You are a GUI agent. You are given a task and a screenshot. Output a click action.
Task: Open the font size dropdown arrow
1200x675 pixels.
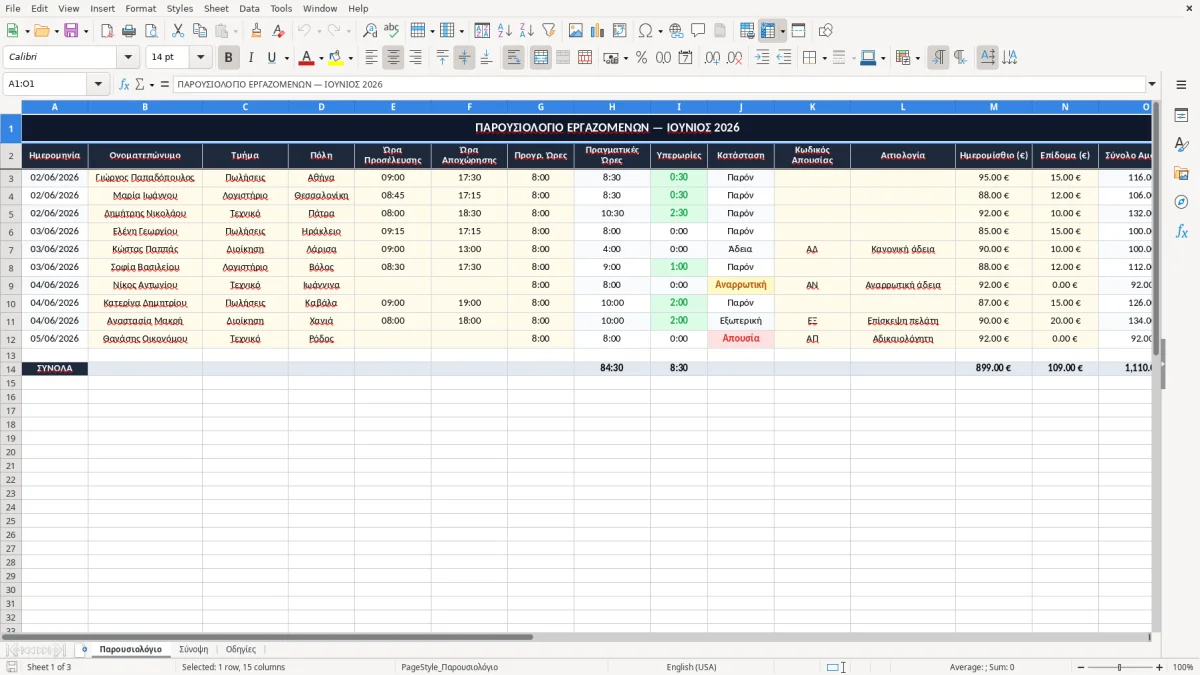tap(201, 58)
